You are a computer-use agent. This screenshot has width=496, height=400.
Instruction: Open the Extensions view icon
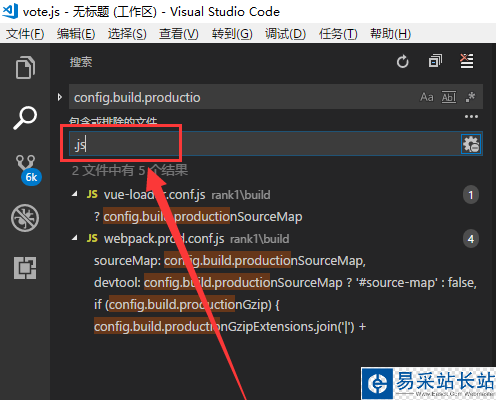point(25,268)
